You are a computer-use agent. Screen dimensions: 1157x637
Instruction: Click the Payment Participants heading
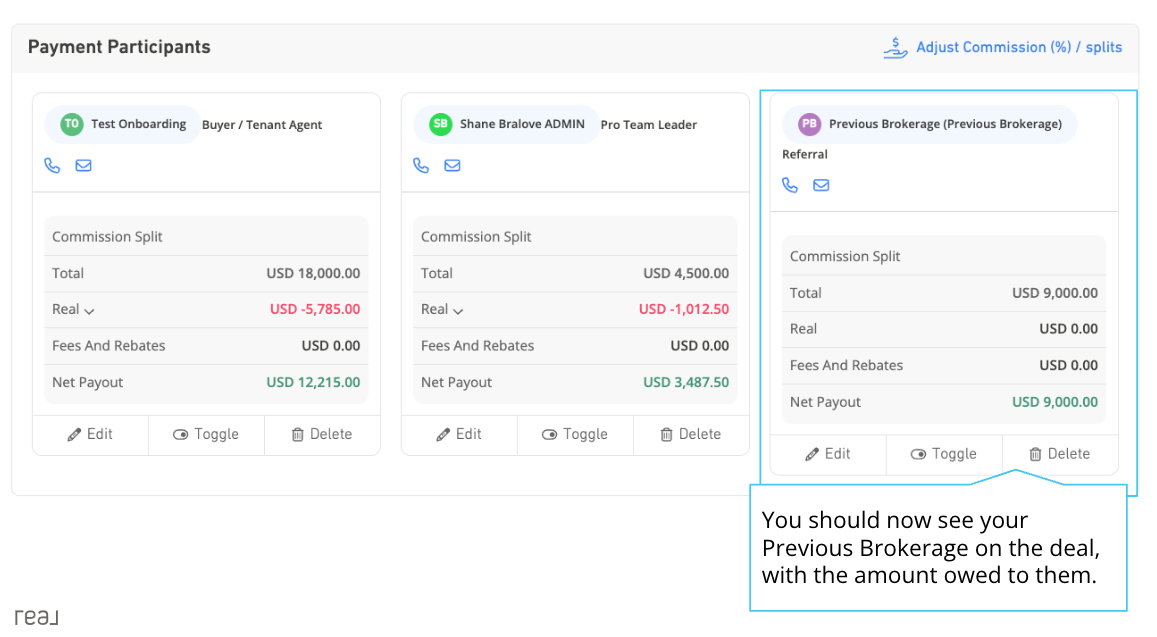(x=119, y=47)
